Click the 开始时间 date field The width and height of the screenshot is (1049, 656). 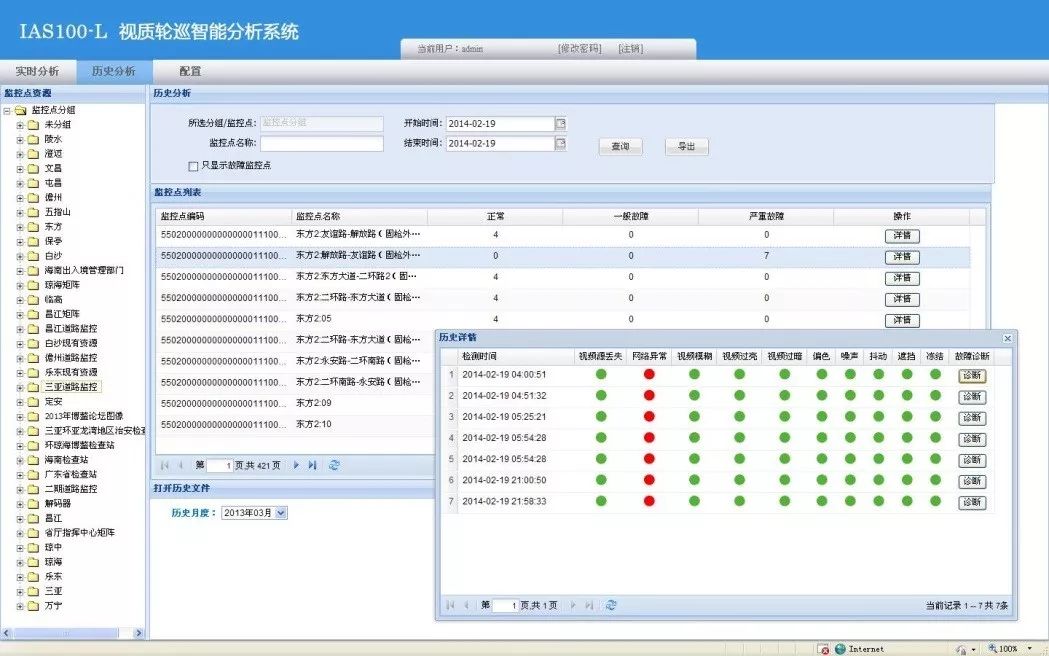pos(500,124)
